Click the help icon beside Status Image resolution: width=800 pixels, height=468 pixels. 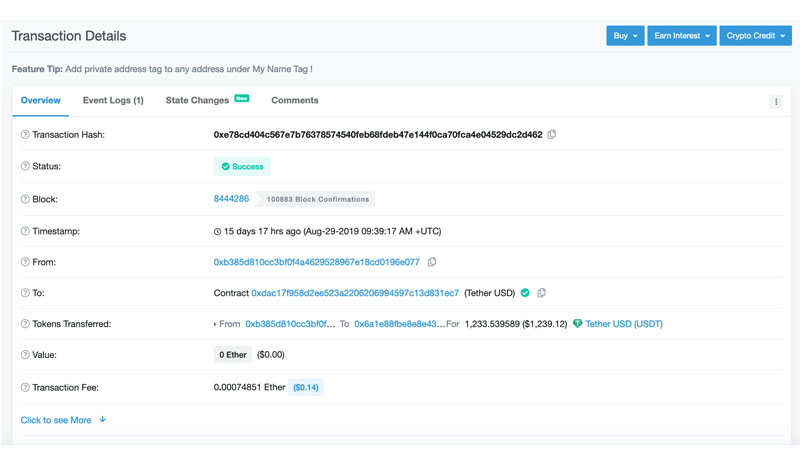tap(25, 166)
